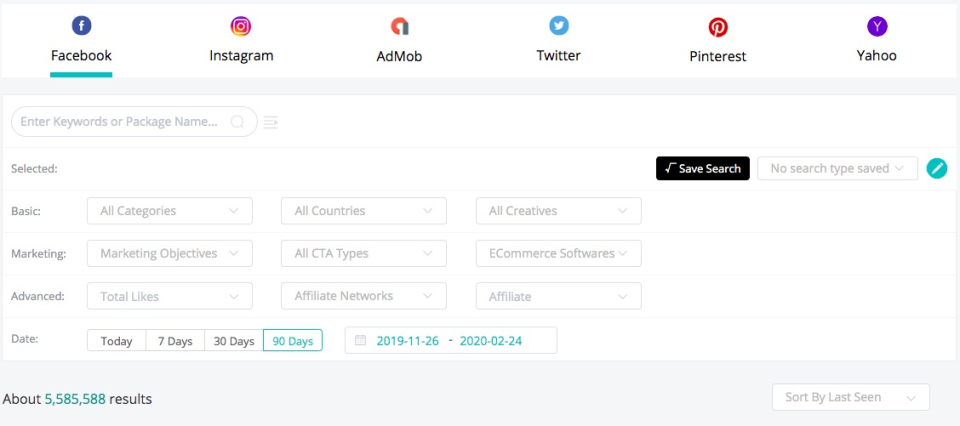The image size is (960, 426).
Task: Open the ECommerce Softwares dropdown
Action: (x=558, y=253)
